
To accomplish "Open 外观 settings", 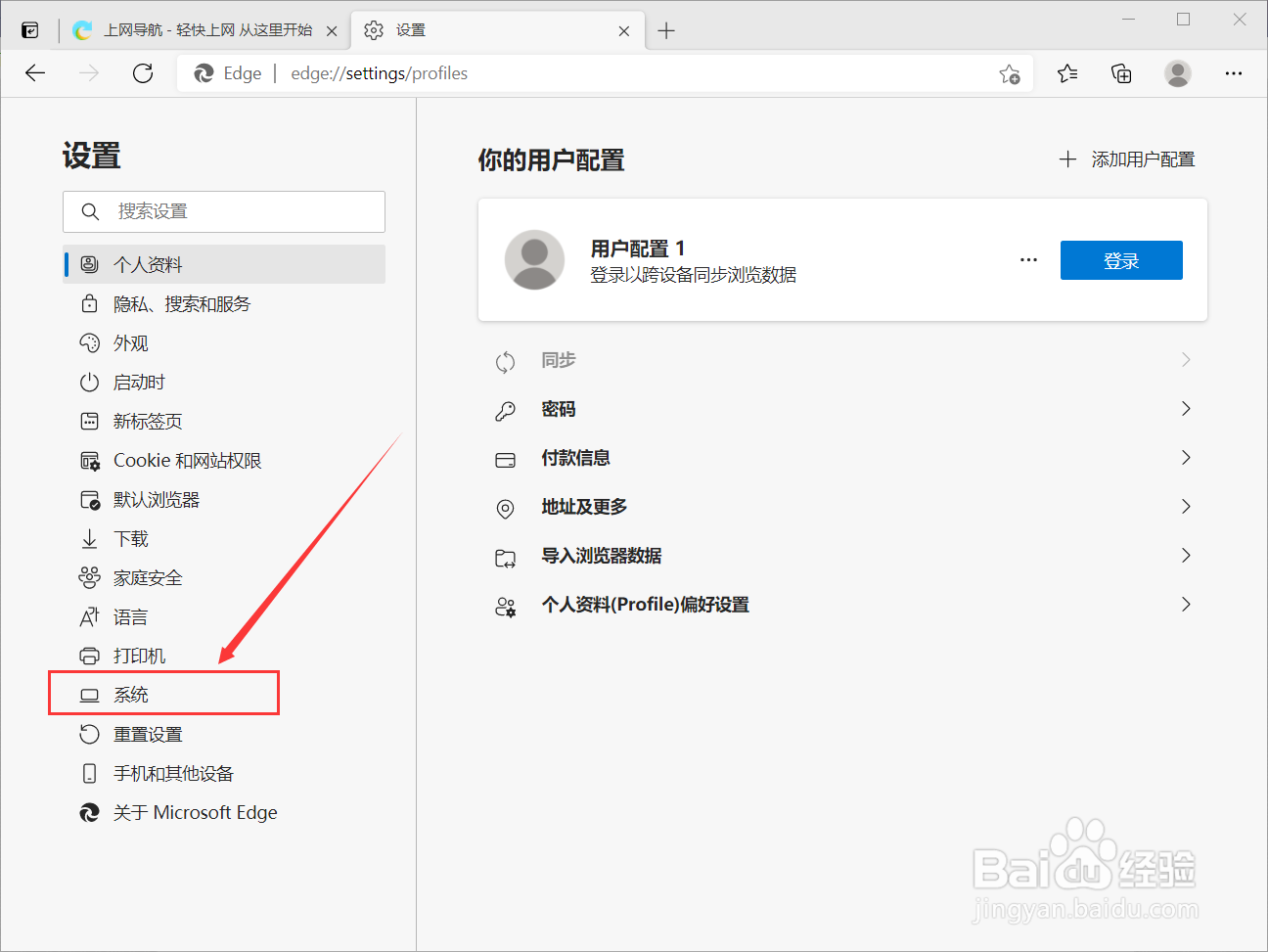I will pyautogui.click(x=224, y=342).
